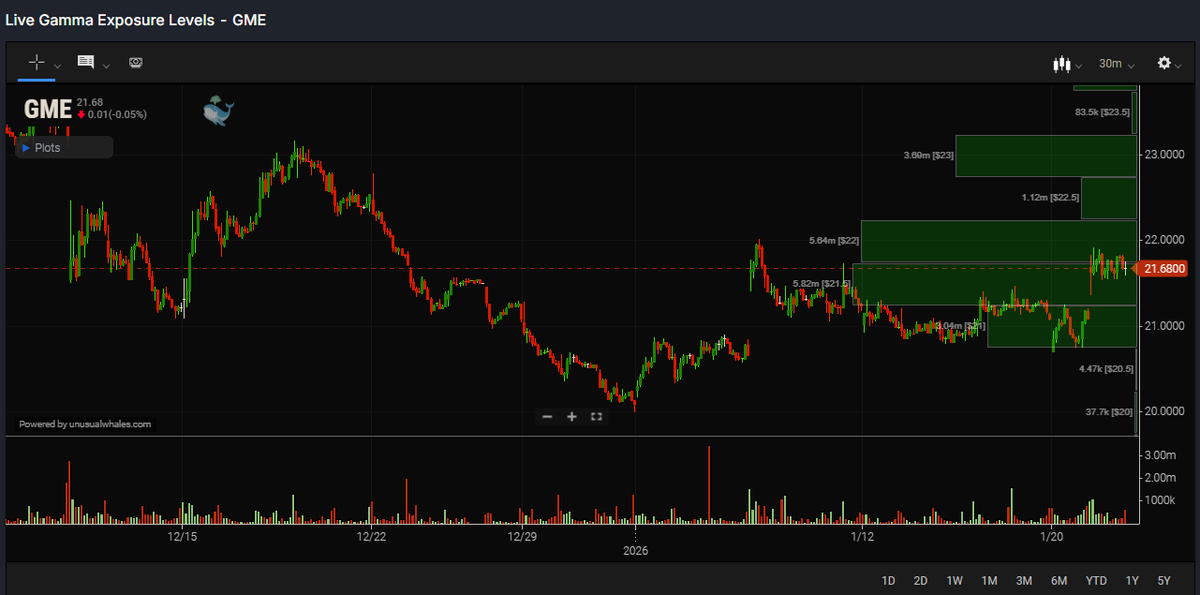Select the 1W time range
1200x595 pixels.
coord(955,581)
